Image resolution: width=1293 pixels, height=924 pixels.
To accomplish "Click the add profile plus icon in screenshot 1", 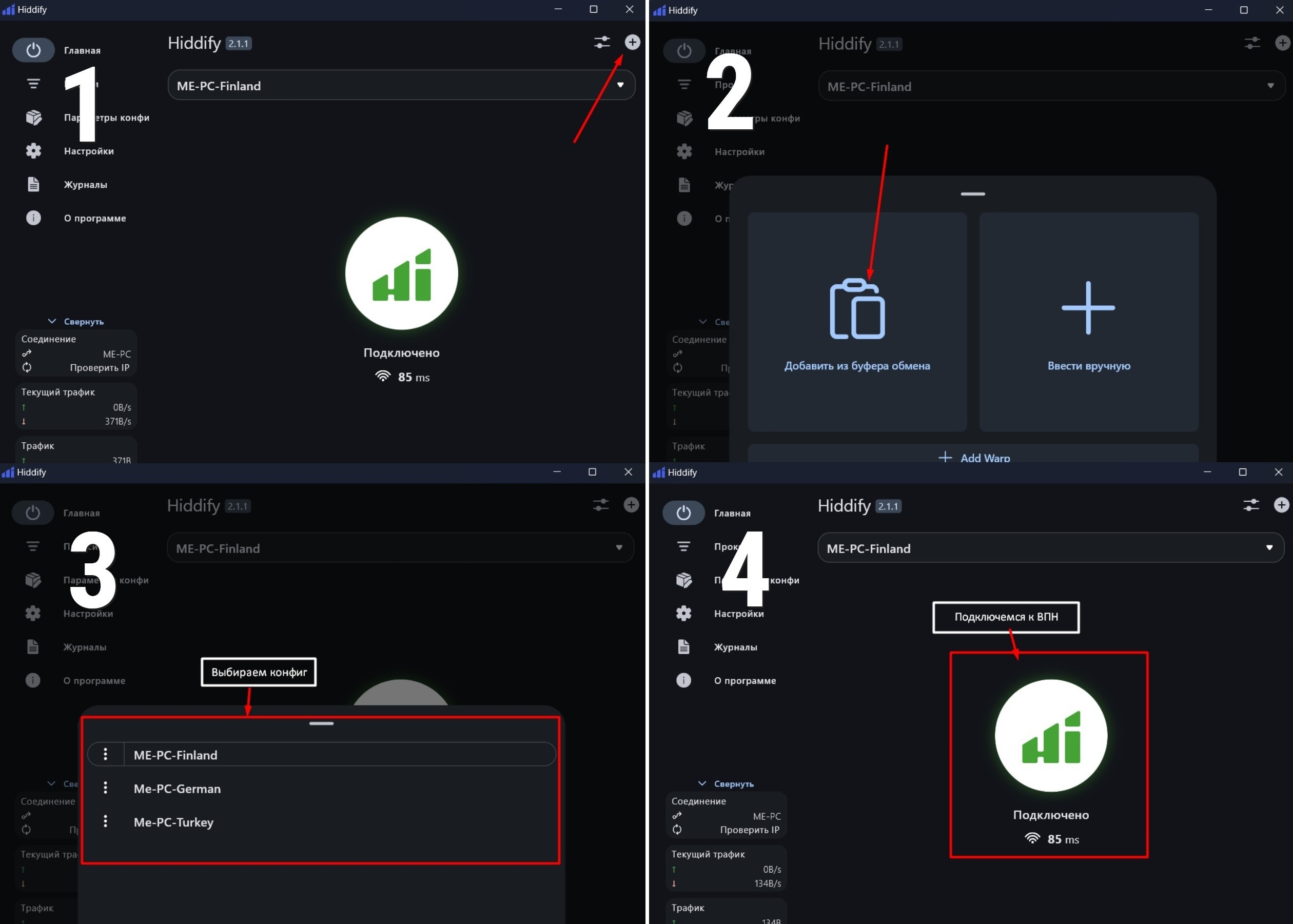I will tap(632, 42).
